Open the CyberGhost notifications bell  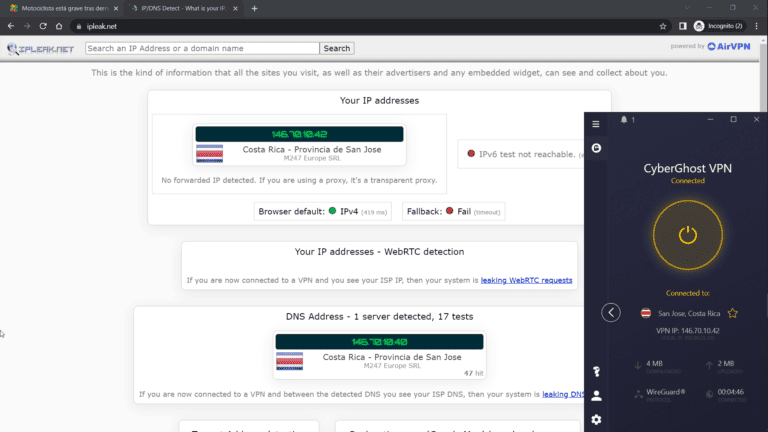(x=624, y=120)
